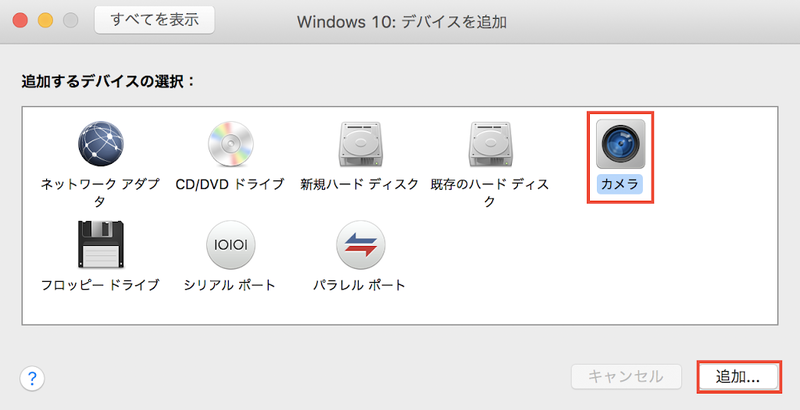Click the gray zoom window button
The width and height of the screenshot is (800, 410).
70,20
